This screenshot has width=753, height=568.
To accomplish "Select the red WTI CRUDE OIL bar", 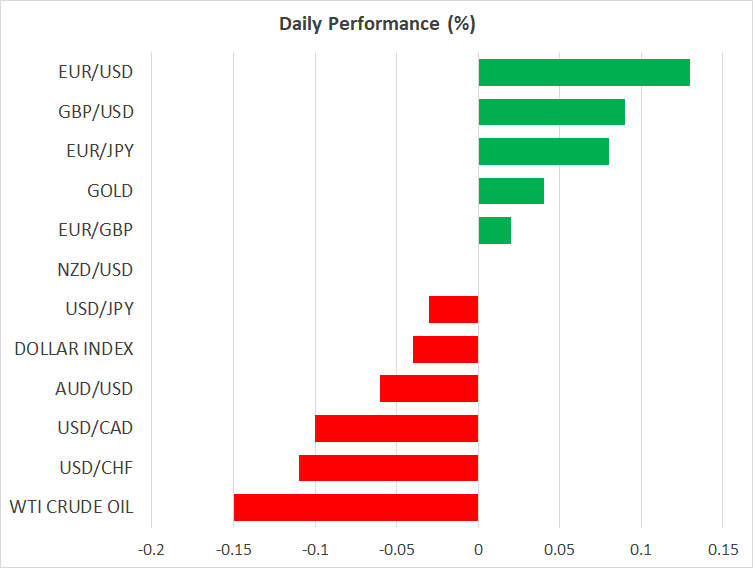I will coord(356,507).
